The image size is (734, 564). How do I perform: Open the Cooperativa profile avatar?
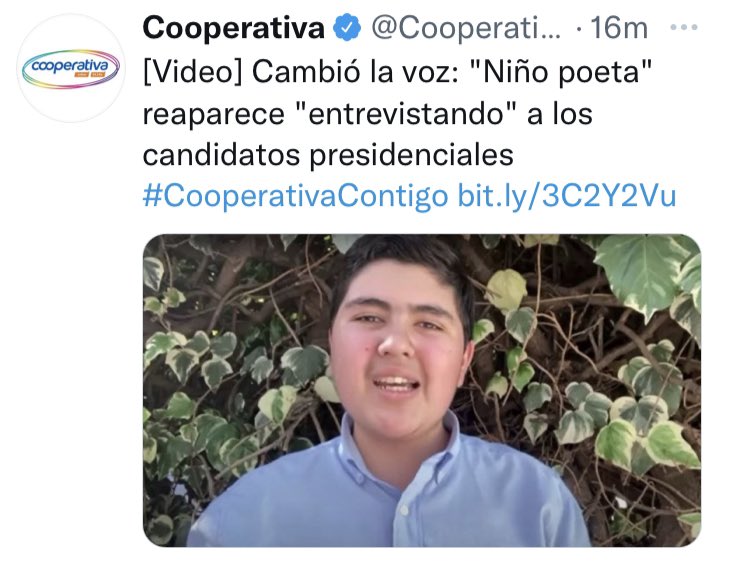coord(71,68)
